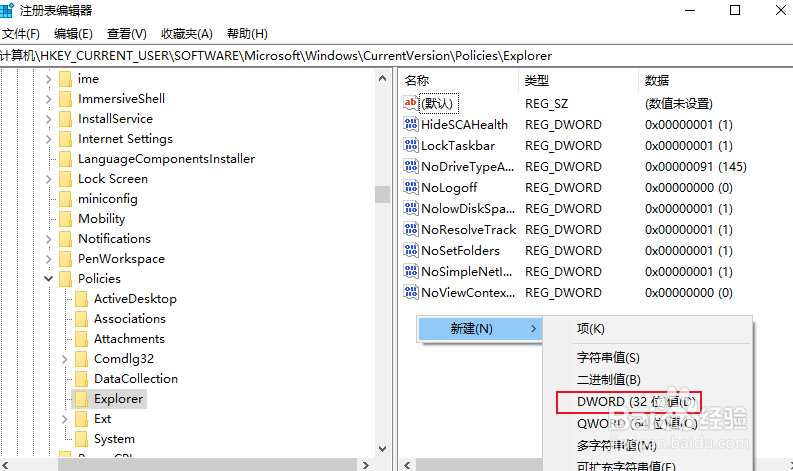Open the 编辑(E) menu
Viewport: 793px width, 471px height.
[x=73, y=34]
